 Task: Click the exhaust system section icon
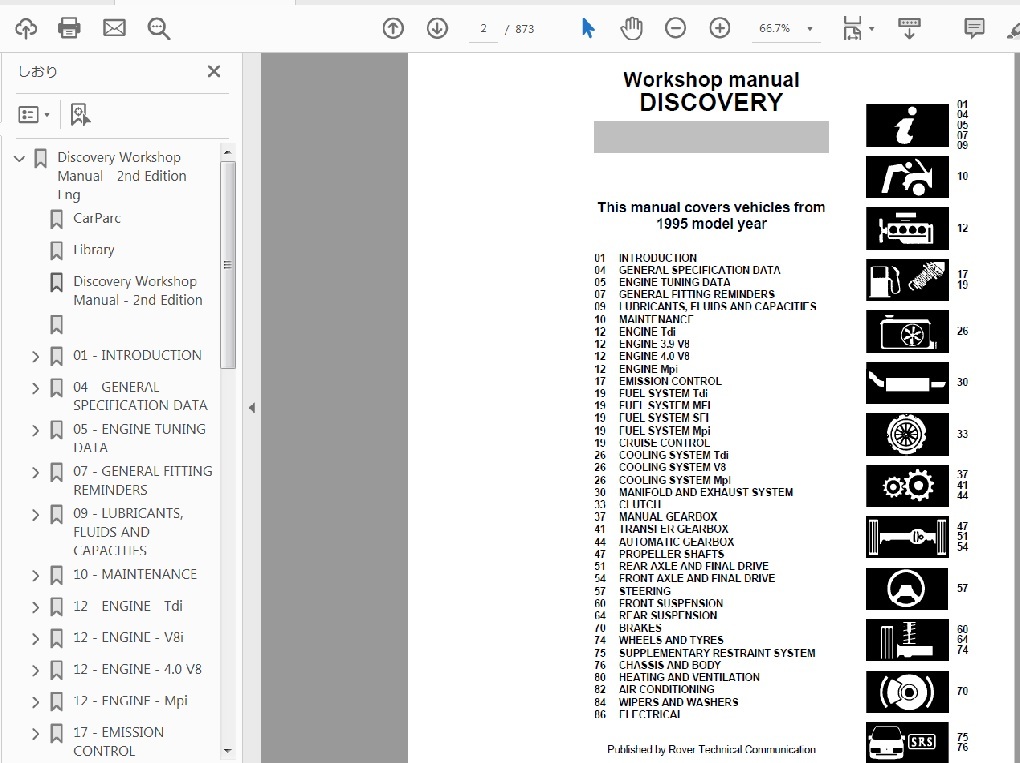click(x=907, y=383)
